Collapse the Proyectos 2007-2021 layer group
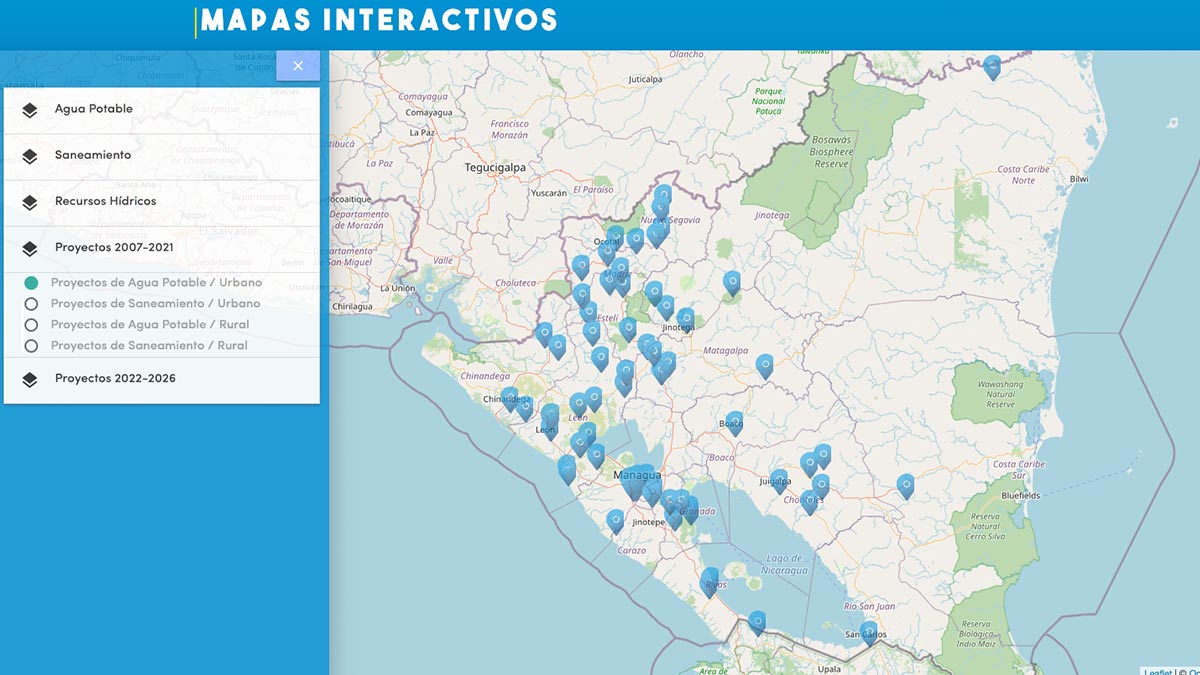 pos(162,248)
